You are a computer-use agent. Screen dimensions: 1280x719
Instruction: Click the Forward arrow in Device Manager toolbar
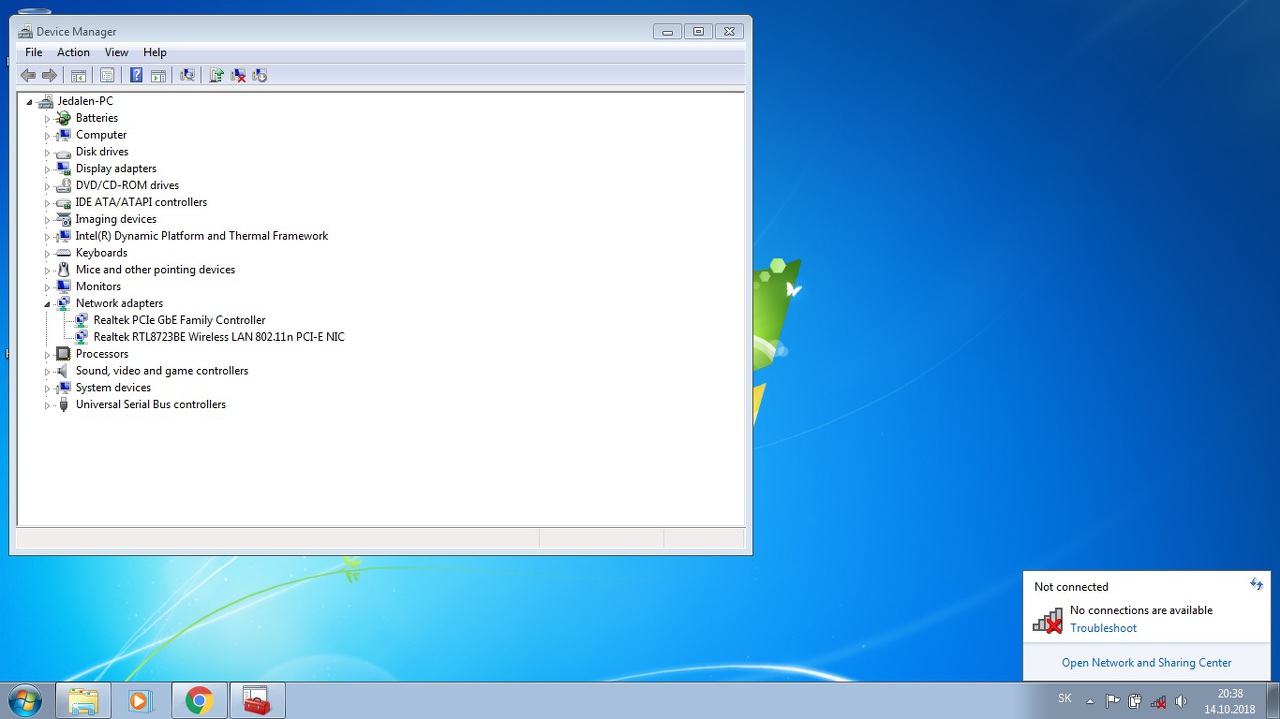pos(49,75)
